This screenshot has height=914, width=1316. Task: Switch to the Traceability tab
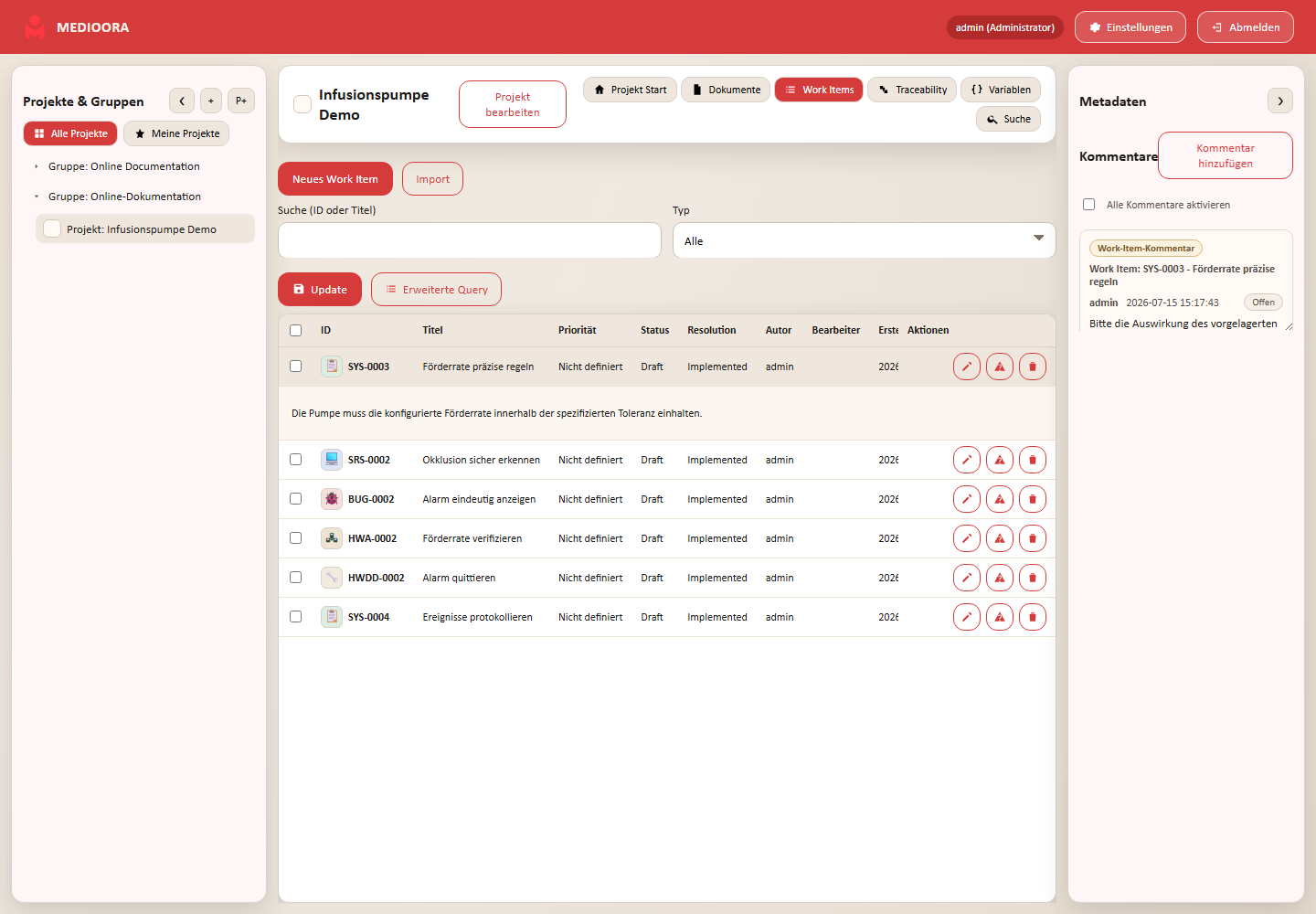pos(912,90)
